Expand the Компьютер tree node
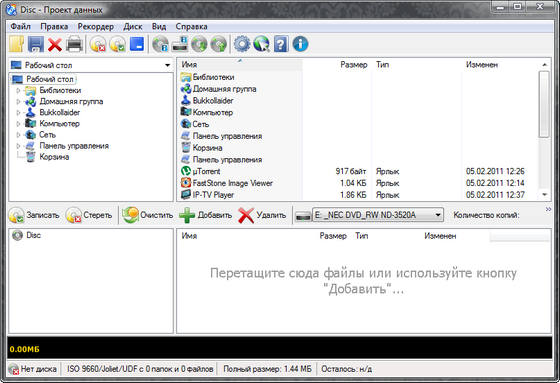This screenshot has height=383, width=560. [x=18, y=124]
